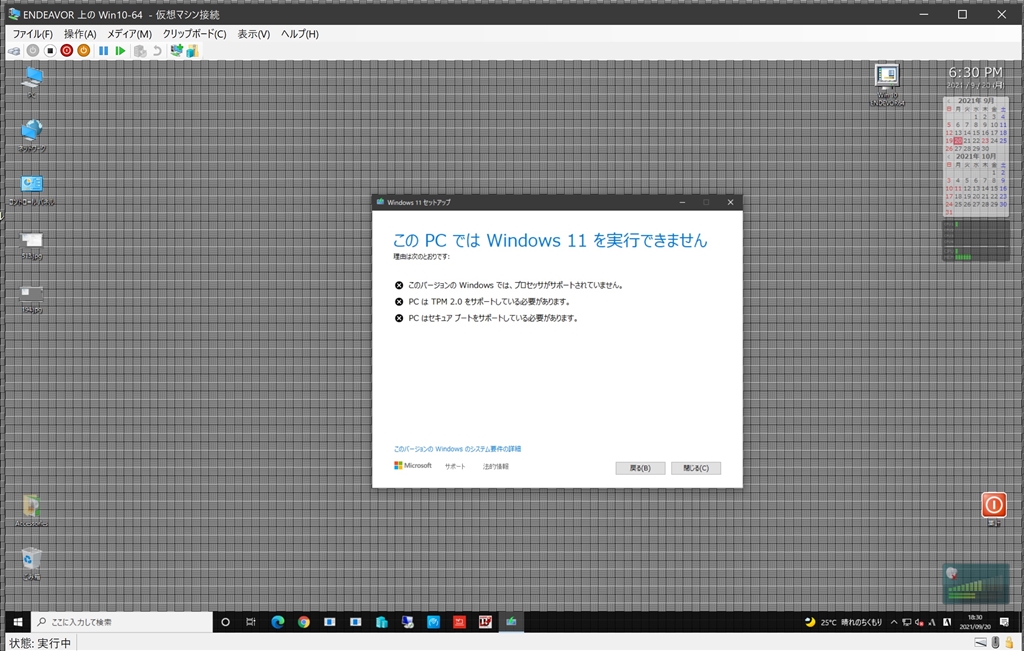
Task: Click the keyboard icon in status bar
Action: pos(981,643)
